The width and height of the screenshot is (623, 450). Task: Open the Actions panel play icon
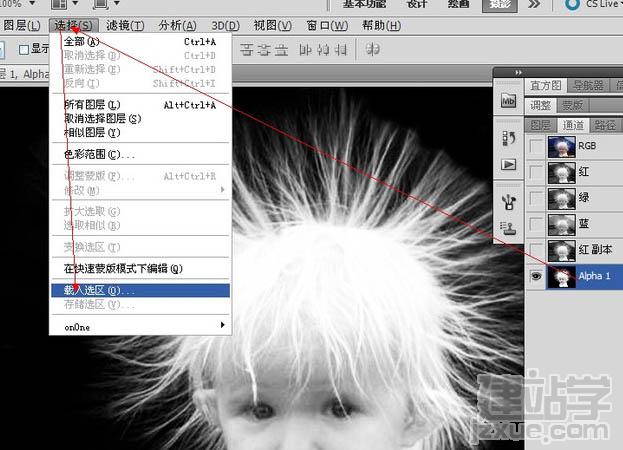coord(509,164)
